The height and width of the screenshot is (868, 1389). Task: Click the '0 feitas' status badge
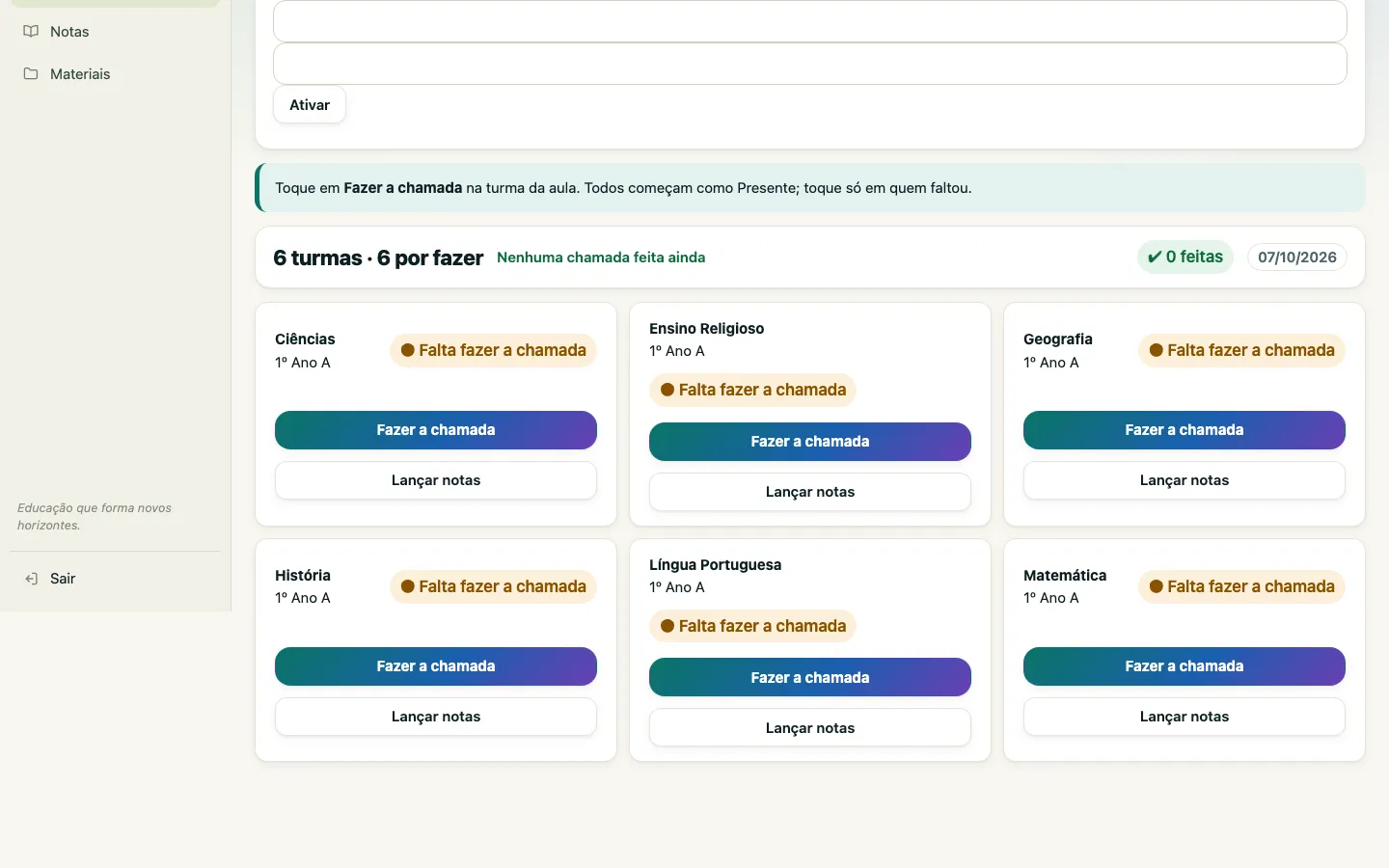[x=1185, y=257]
